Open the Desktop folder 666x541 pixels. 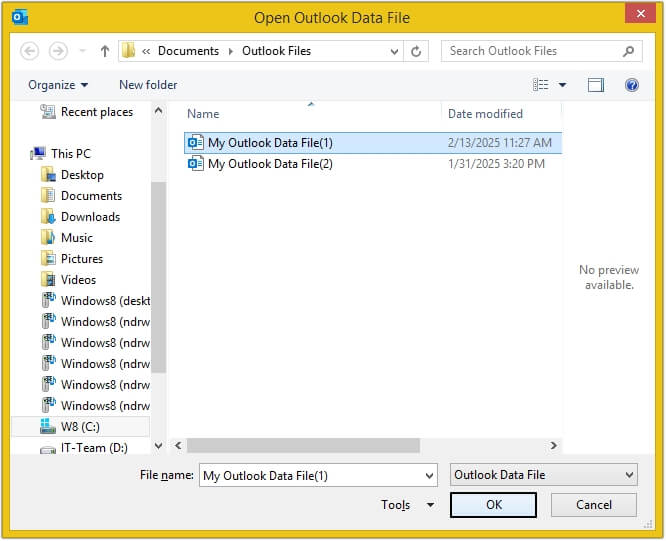tap(82, 175)
